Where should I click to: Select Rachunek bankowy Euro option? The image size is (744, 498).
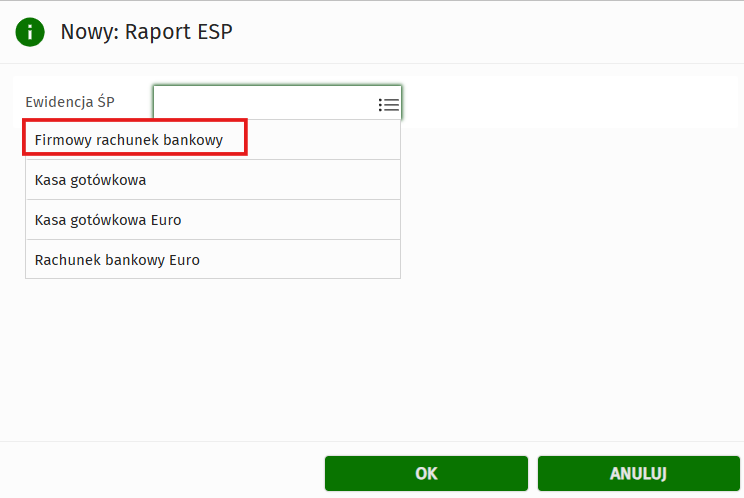[117, 260]
